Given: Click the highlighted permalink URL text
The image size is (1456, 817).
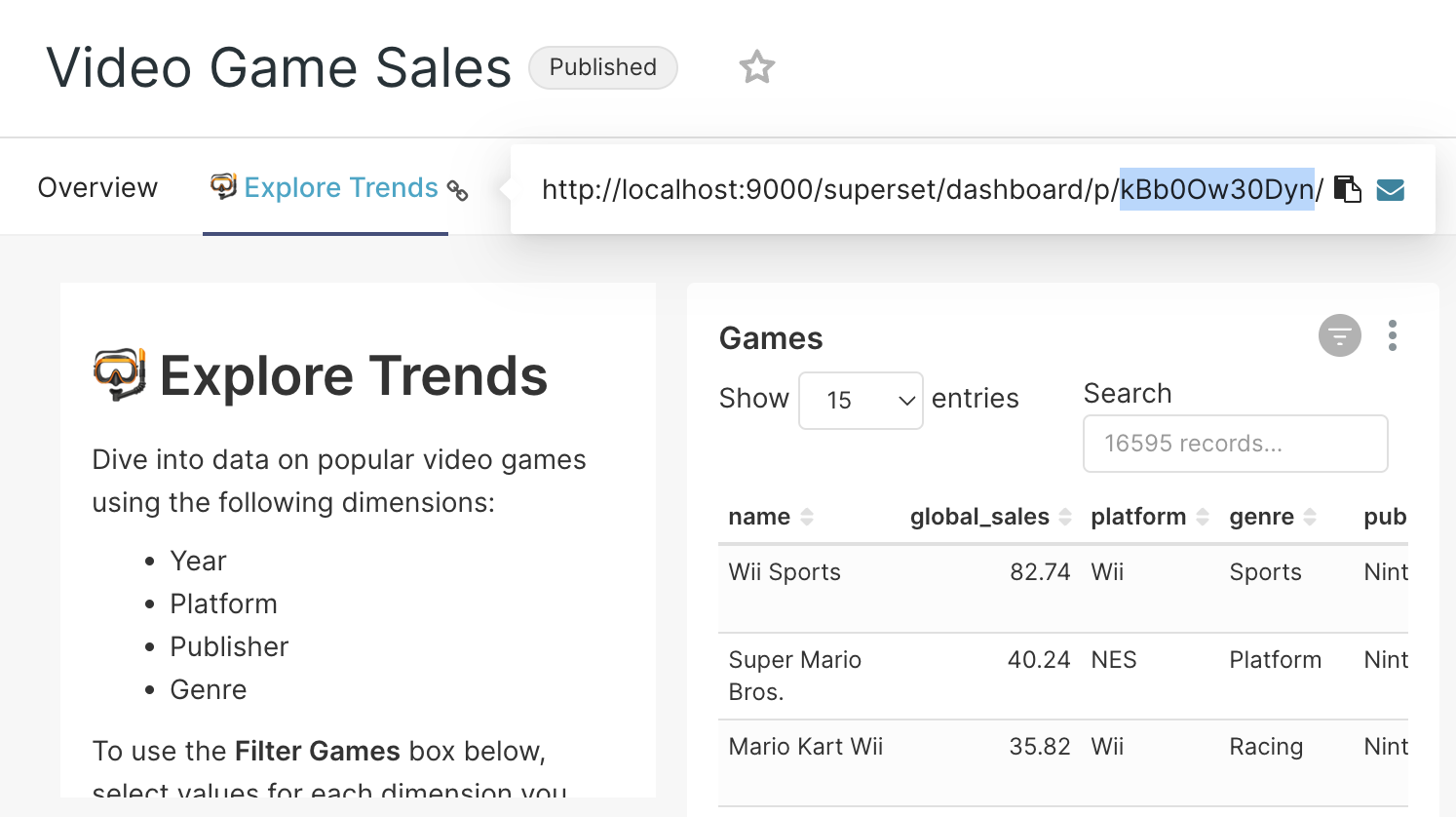Looking at the screenshot, I should coord(1216,189).
